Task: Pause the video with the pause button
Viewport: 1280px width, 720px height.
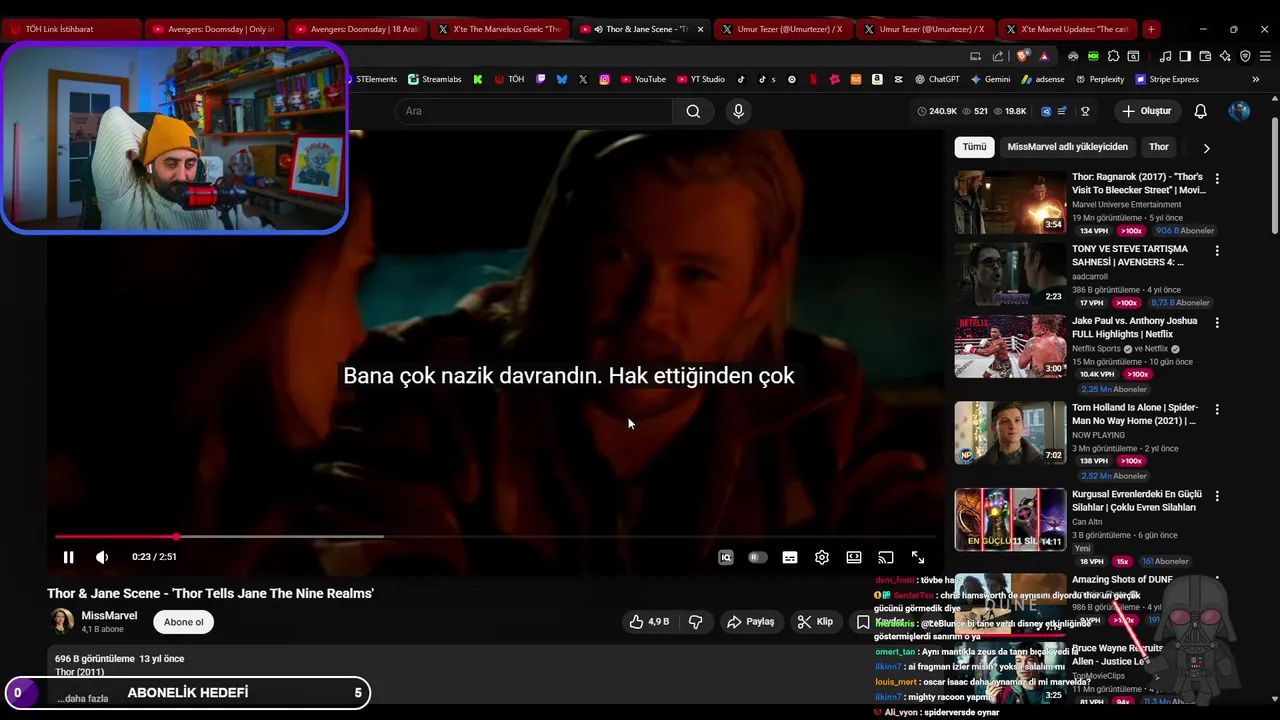Action: (68, 557)
